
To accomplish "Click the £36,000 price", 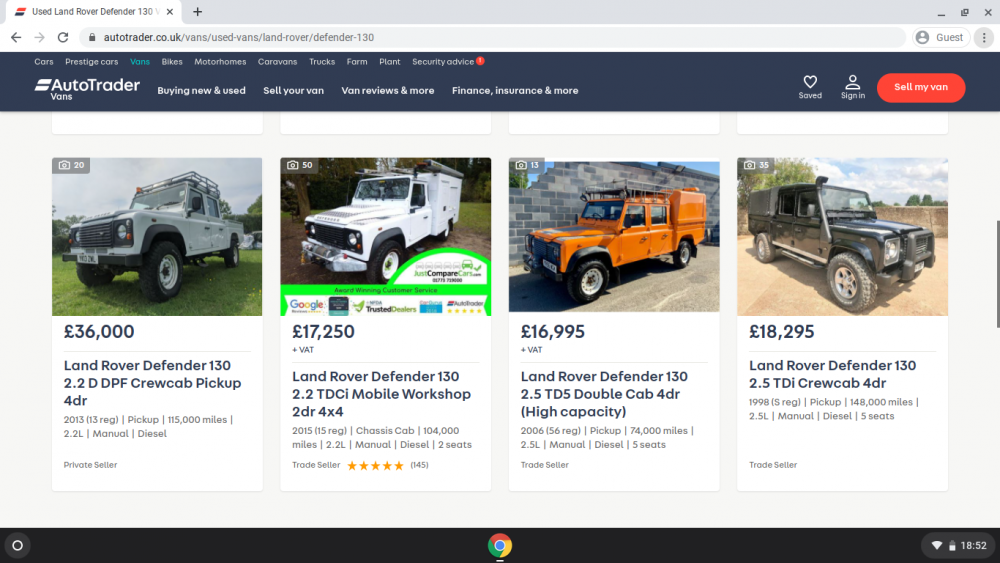I will click(99, 332).
